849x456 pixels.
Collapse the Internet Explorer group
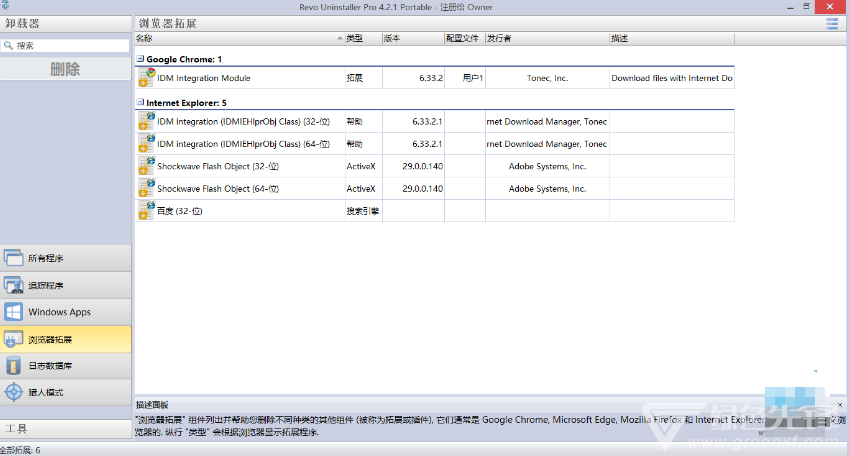point(140,102)
